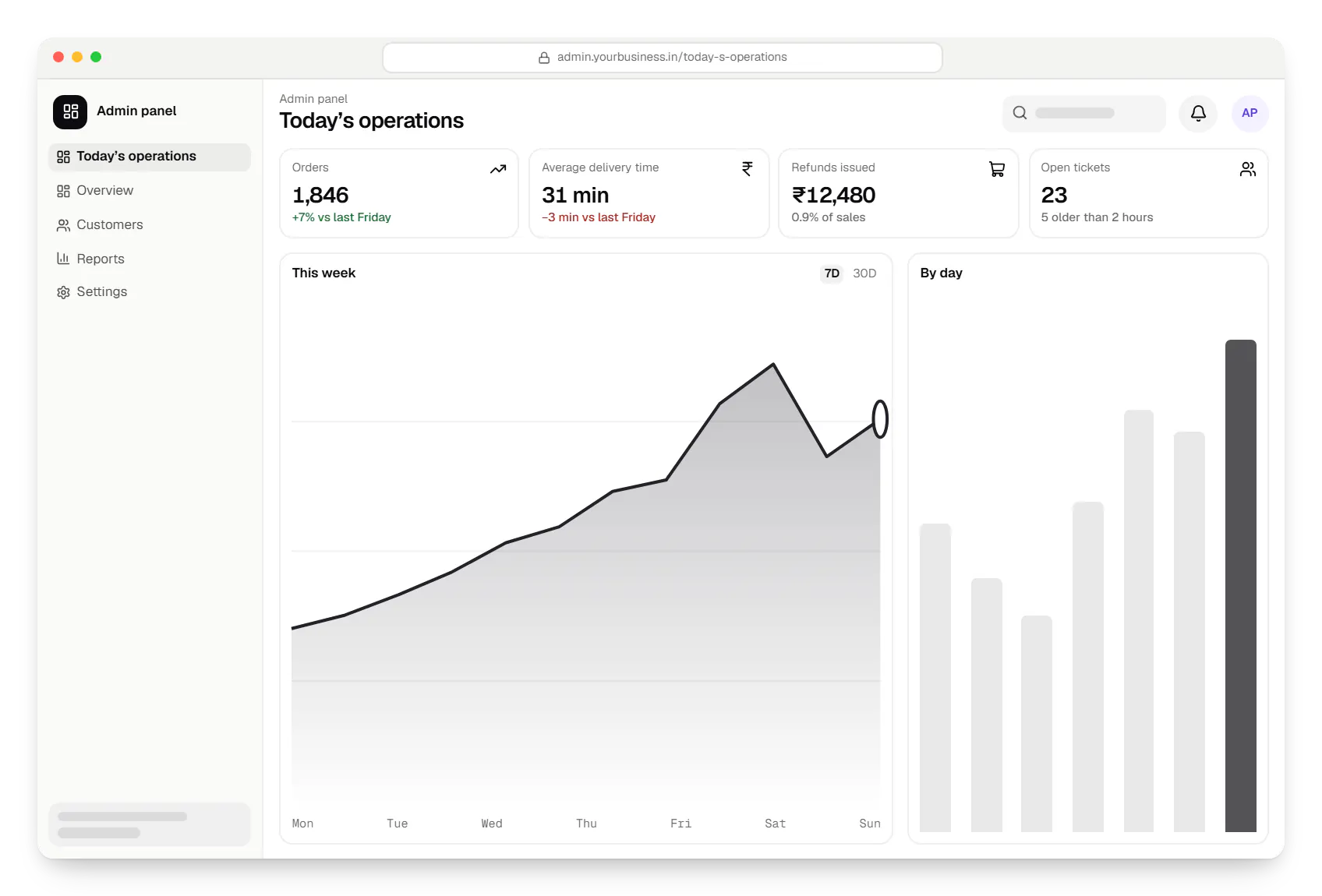Click the '5 older than 2 hours' text
1322x896 pixels.
tap(1097, 217)
